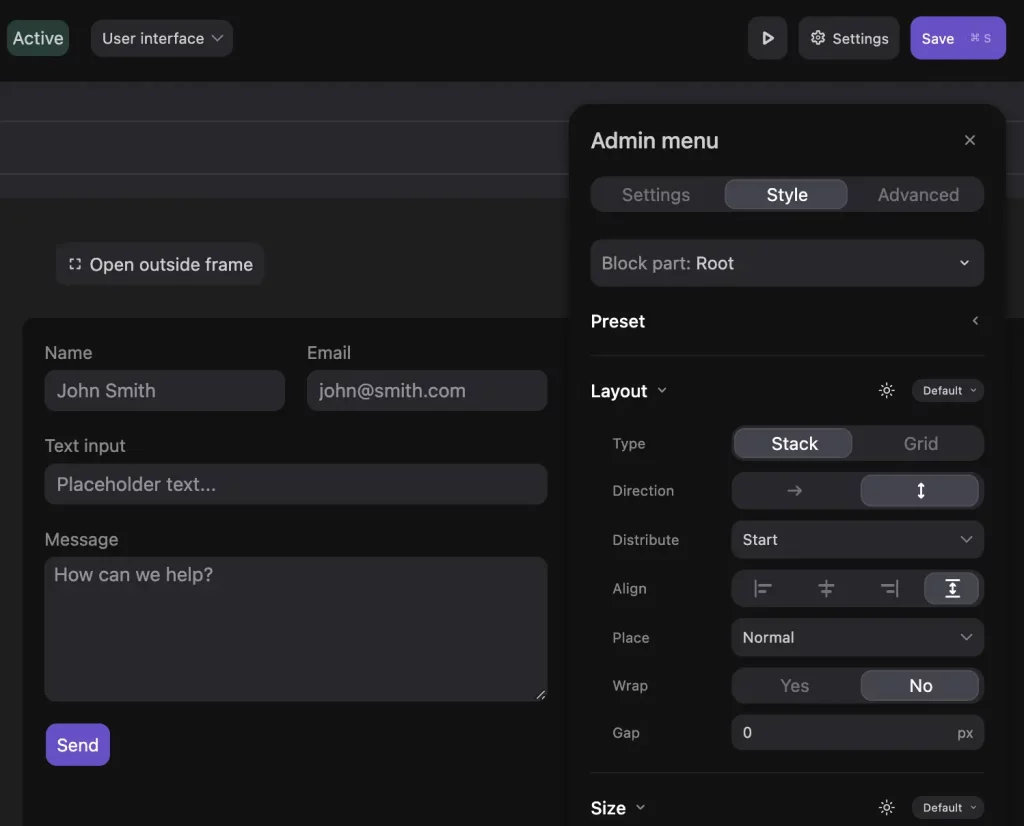Set Wrap to Yes
Screen dimensions: 1024x826
coord(794,686)
